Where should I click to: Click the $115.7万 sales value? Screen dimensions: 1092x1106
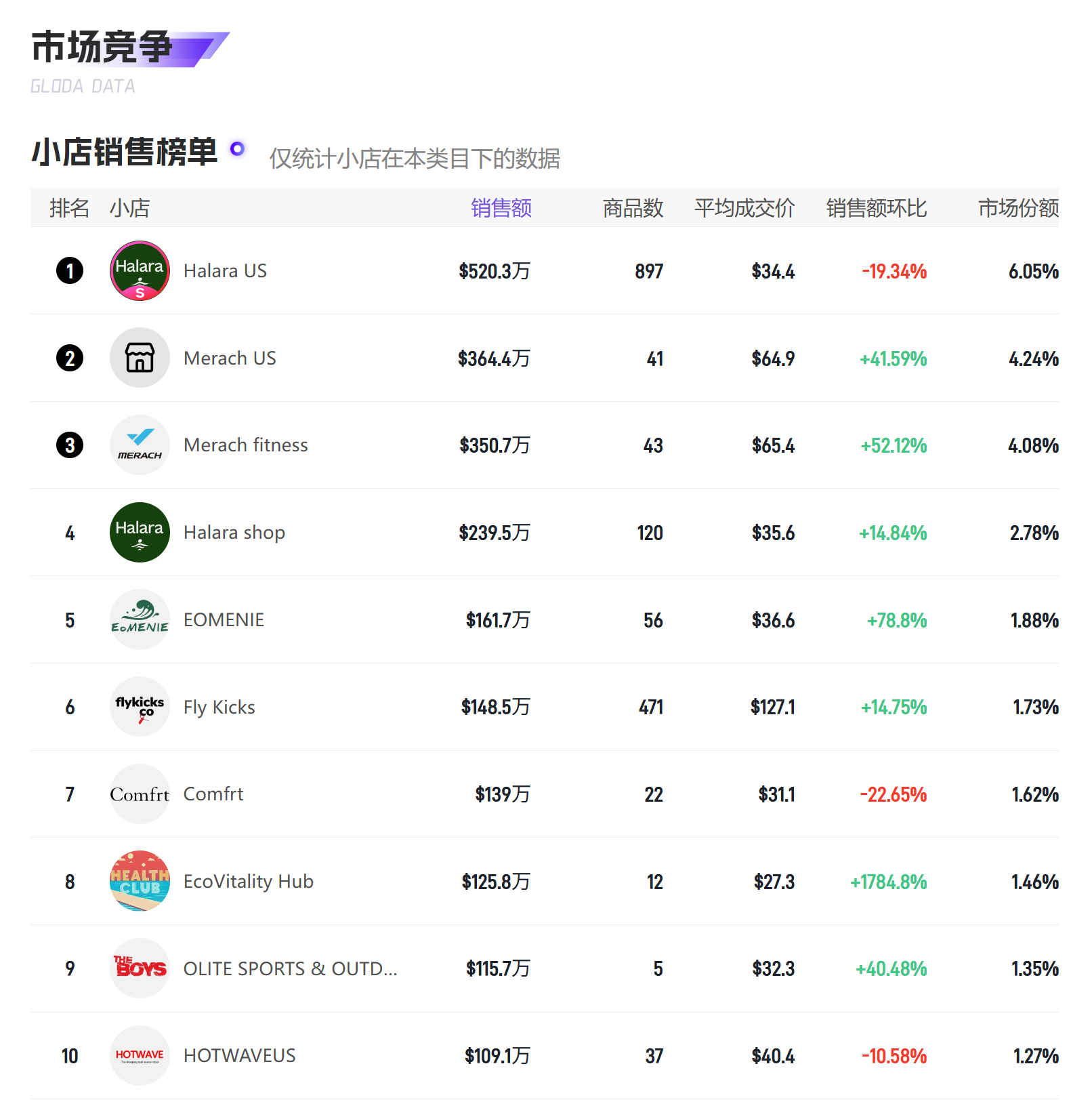(499, 968)
